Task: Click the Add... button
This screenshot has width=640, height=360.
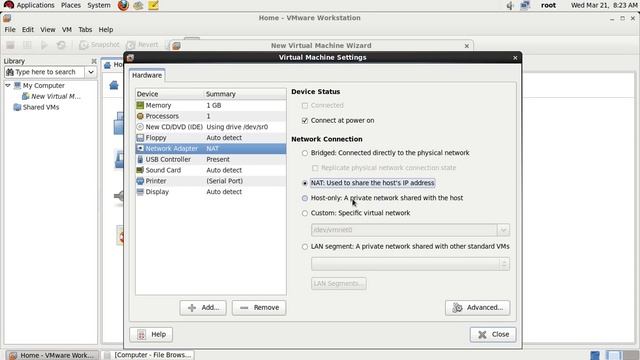Action: 203,308
